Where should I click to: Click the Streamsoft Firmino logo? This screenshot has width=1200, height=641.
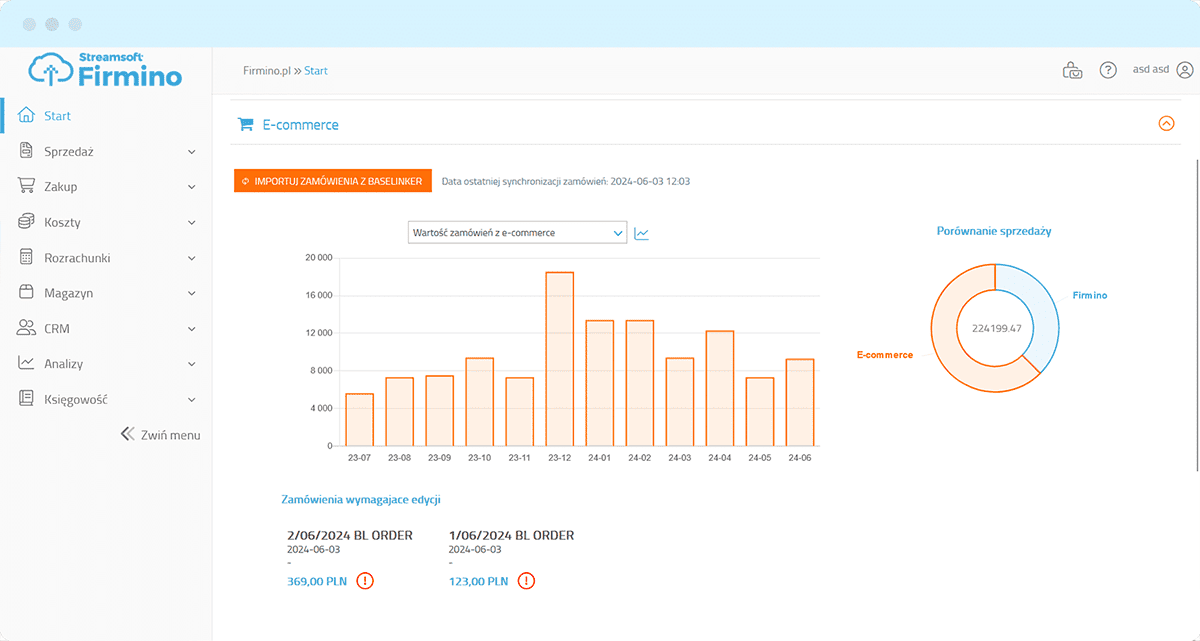click(105, 71)
